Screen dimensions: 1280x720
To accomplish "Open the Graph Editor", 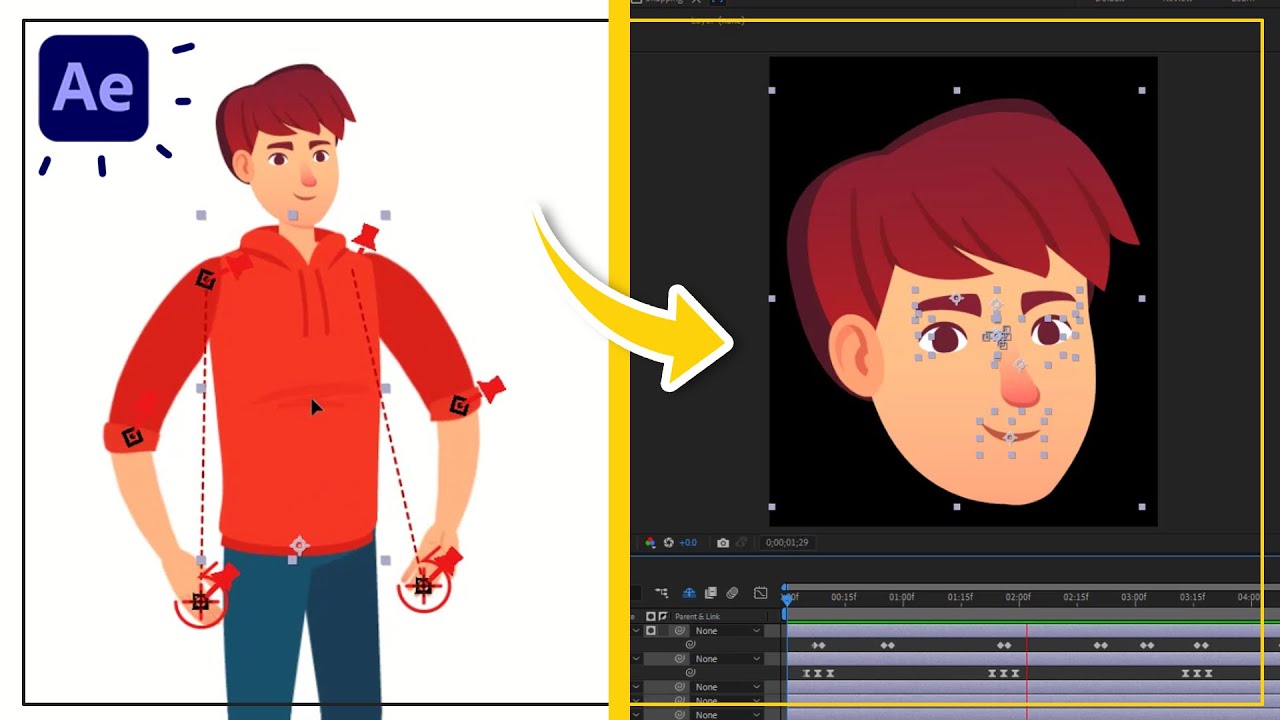I will (762, 592).
